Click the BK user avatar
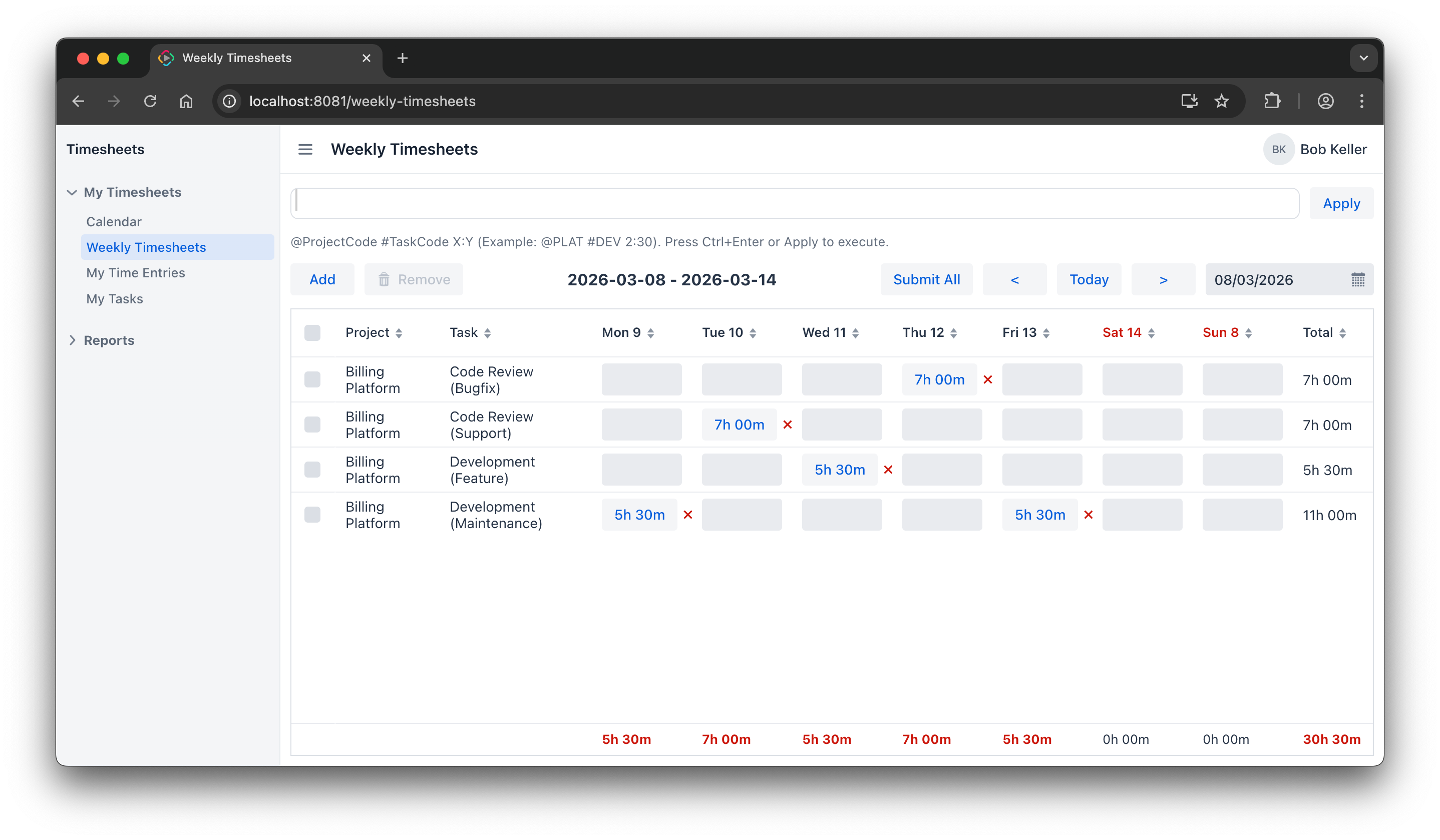1440x840 pixels. (1278, 149)
